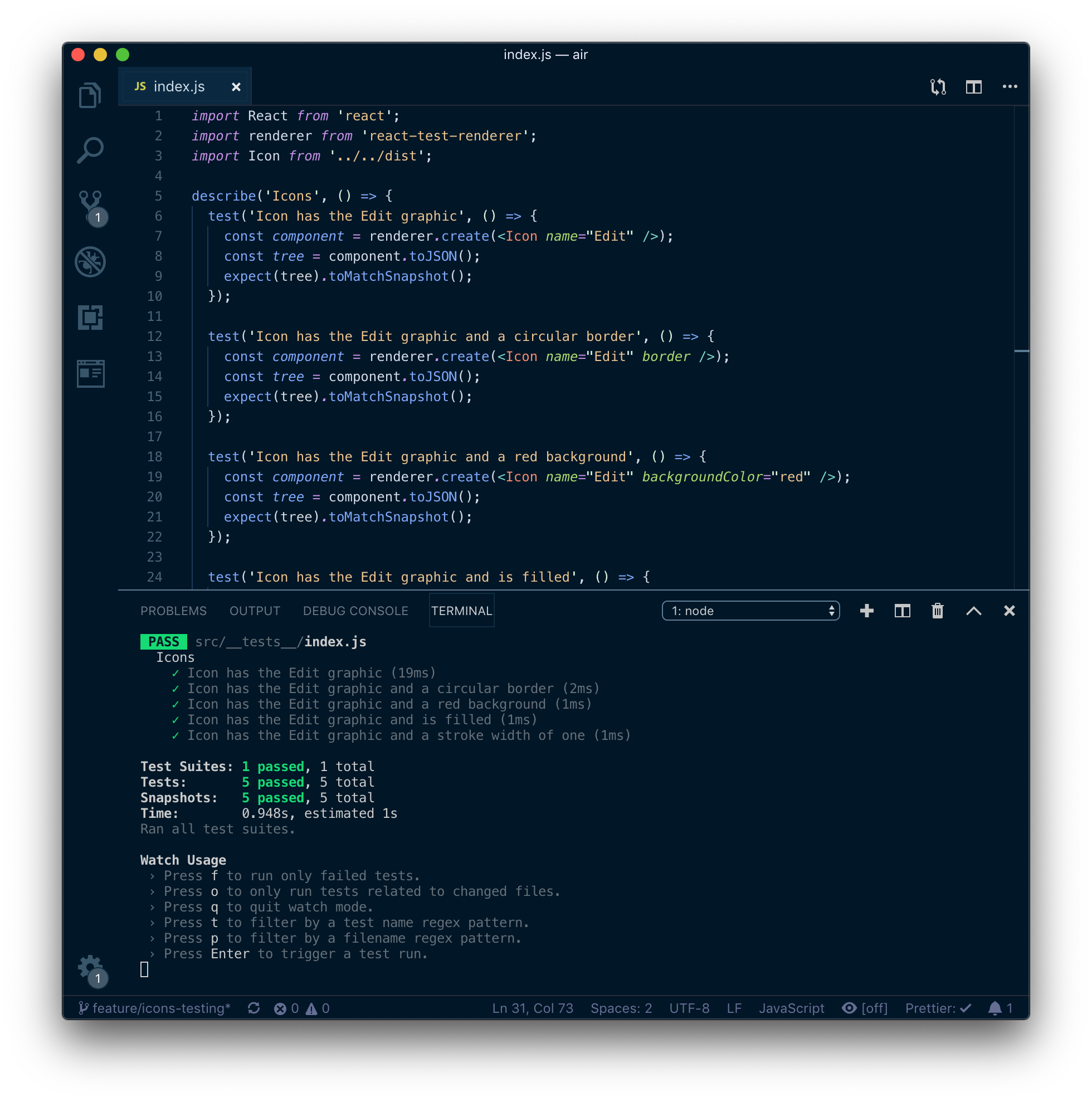This screenshot has height=1102, width=1092.
Task: Open the Debug view in the activity bar
Action: pyautogui.click(x=90, y=262)
